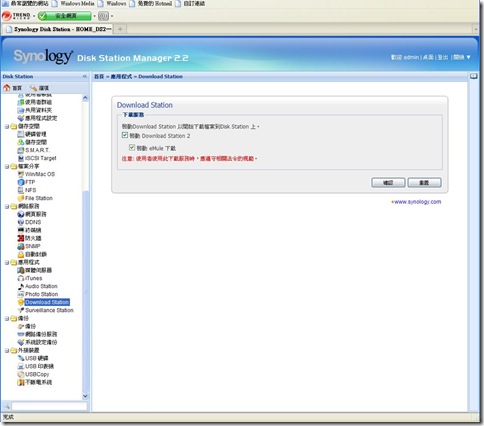Click the first bookmark in favorites bar

(25, 4)
